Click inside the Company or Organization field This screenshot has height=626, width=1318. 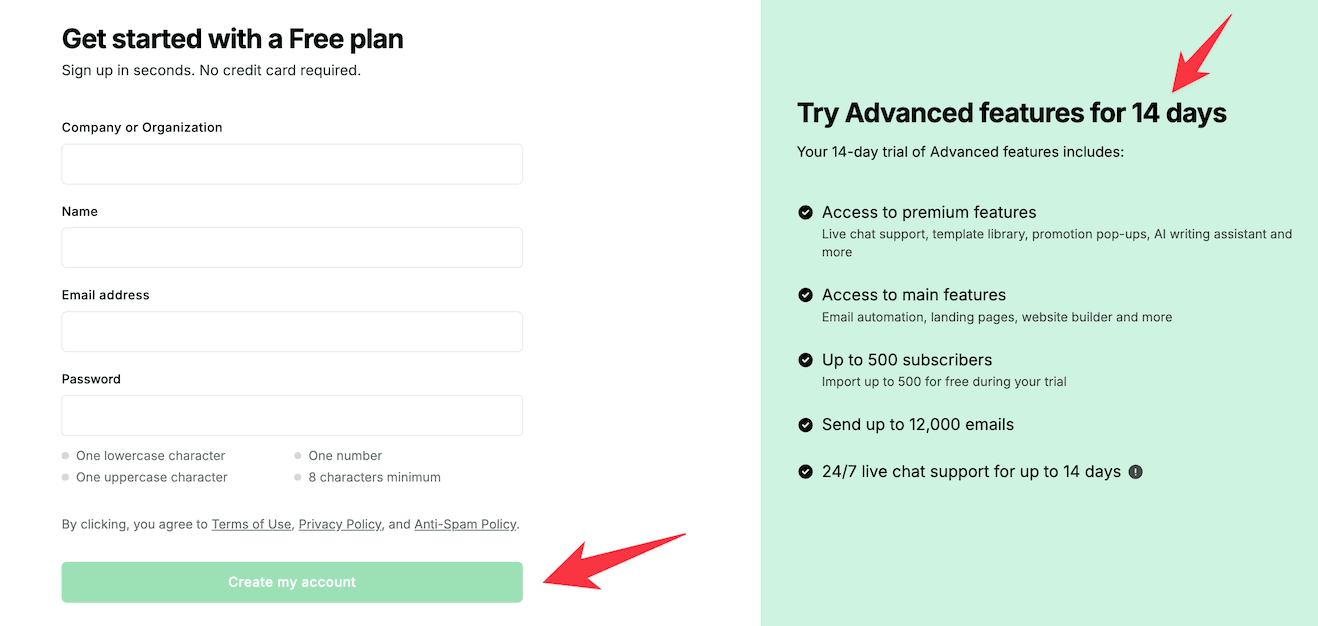point(292,164)
